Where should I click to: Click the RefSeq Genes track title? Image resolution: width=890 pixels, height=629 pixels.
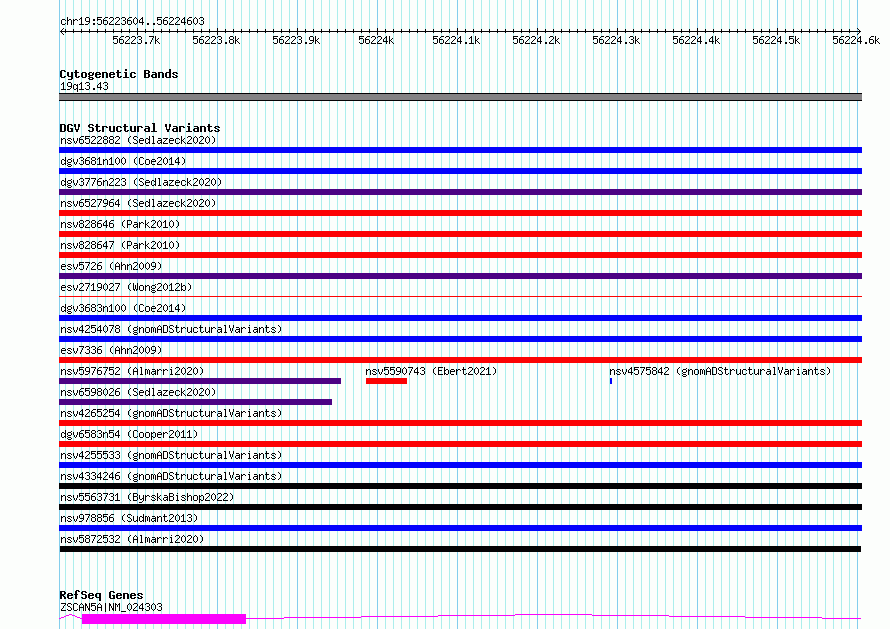click(x=101, y=595)
